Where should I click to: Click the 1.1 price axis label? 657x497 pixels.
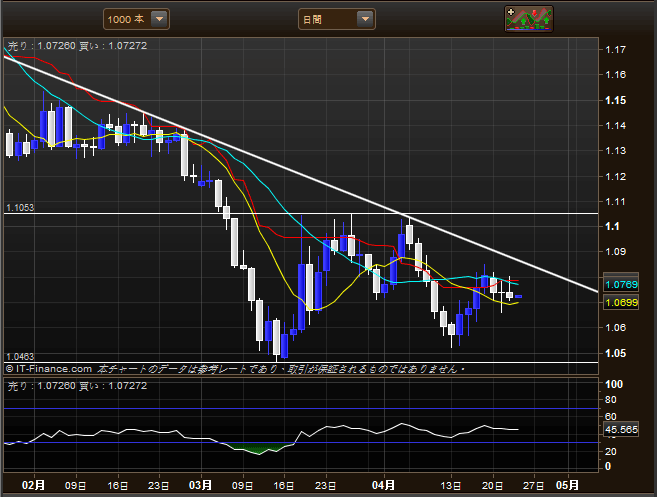(x=612, y=227)
